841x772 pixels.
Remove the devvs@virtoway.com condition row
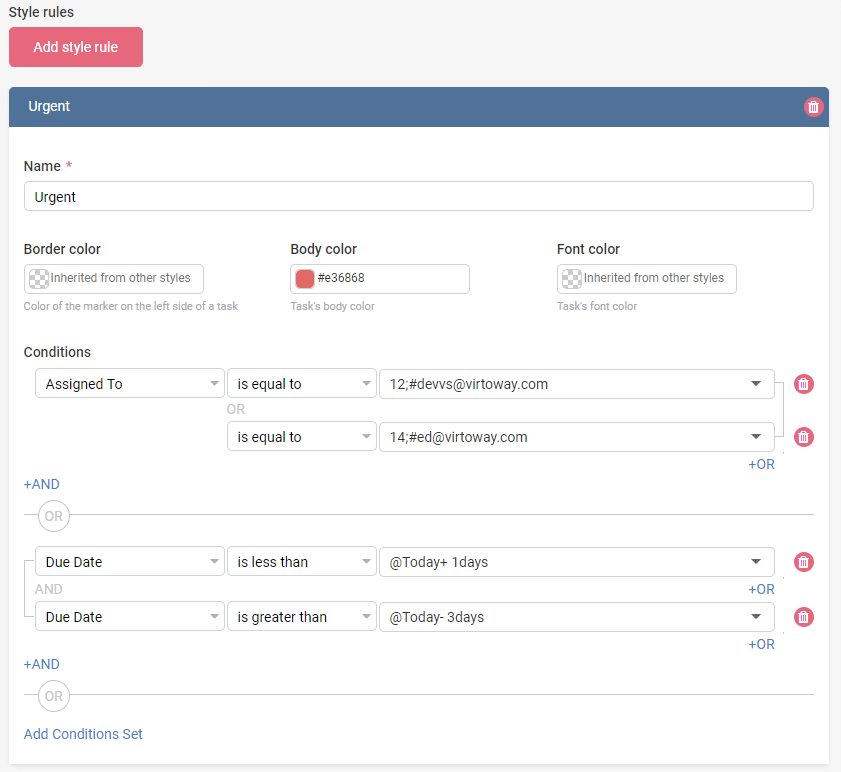point(803,384)
